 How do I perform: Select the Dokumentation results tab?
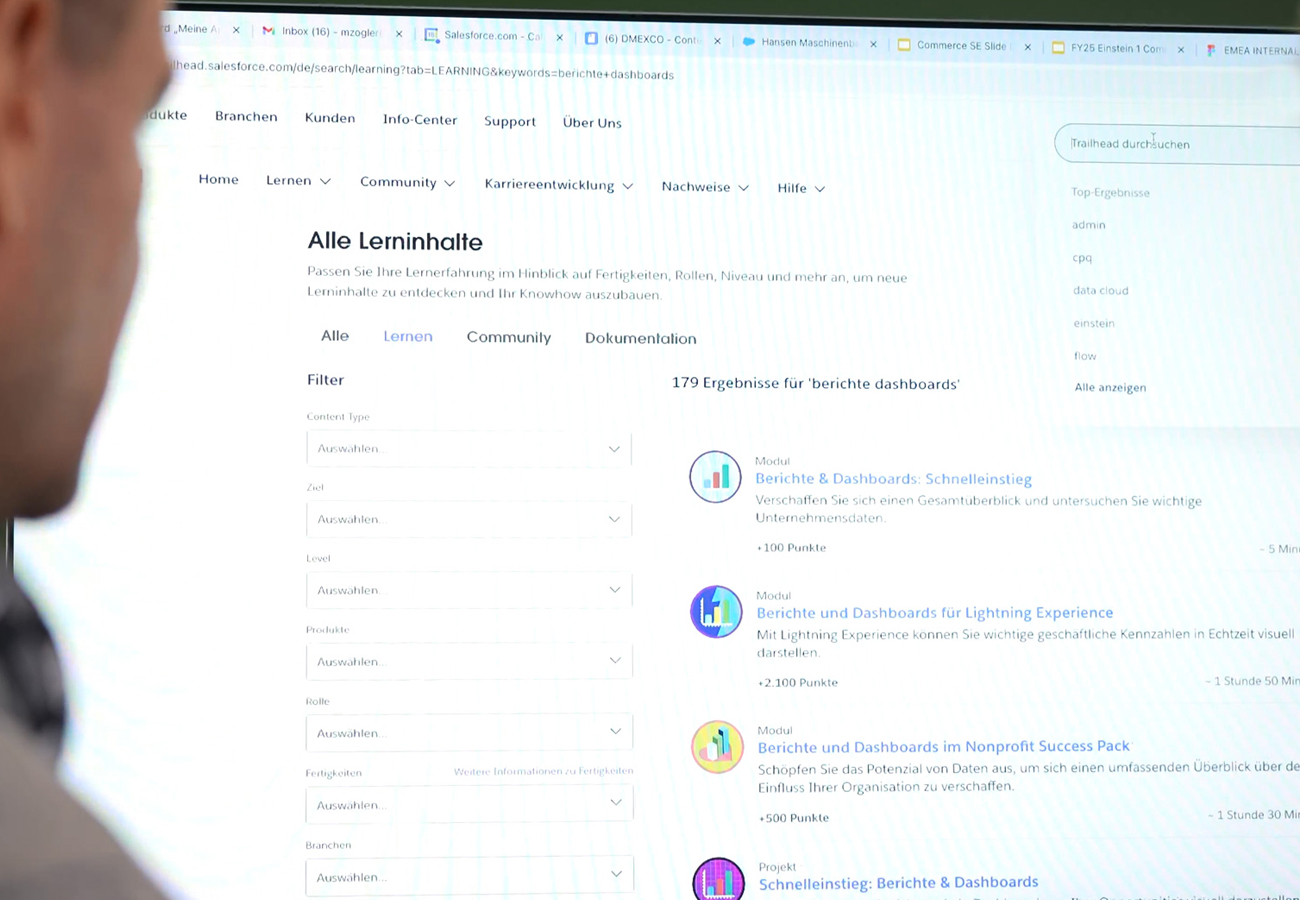click(x=640, y=338)
